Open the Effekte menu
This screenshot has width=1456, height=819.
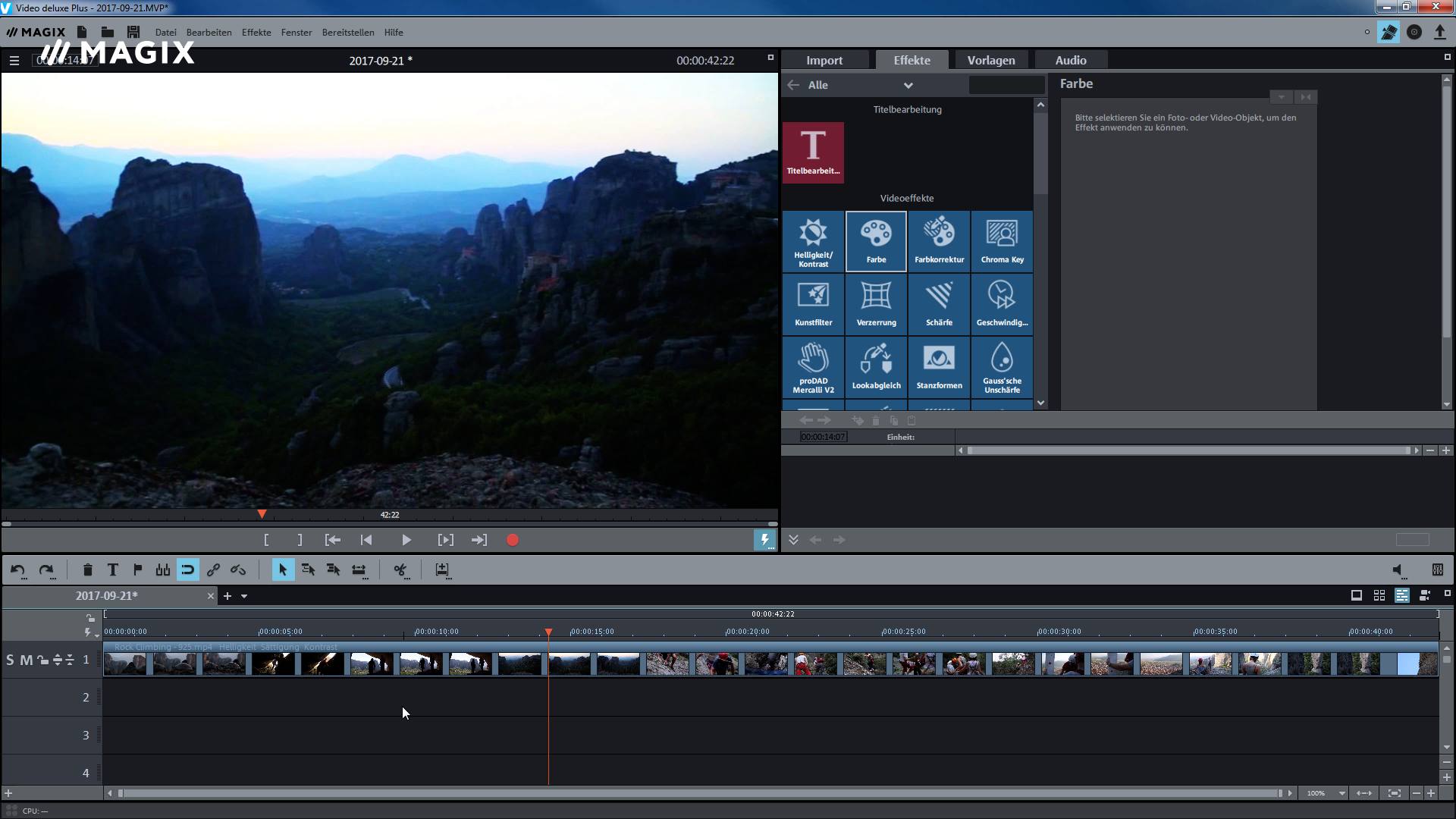256,33
